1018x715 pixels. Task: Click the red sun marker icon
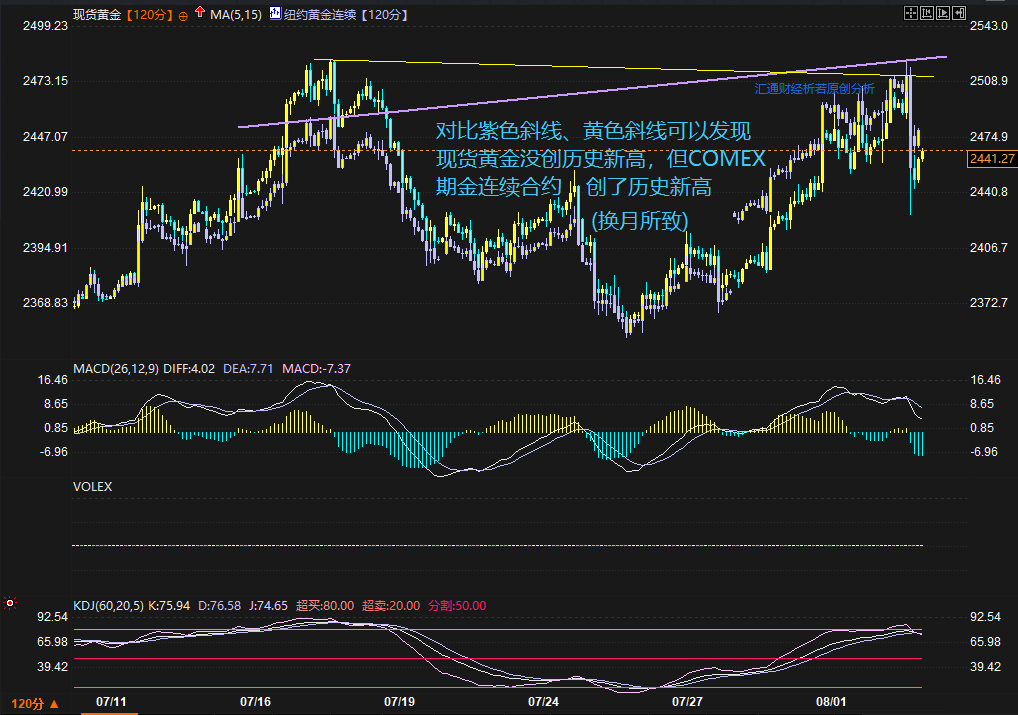click(x=11, y=603)
